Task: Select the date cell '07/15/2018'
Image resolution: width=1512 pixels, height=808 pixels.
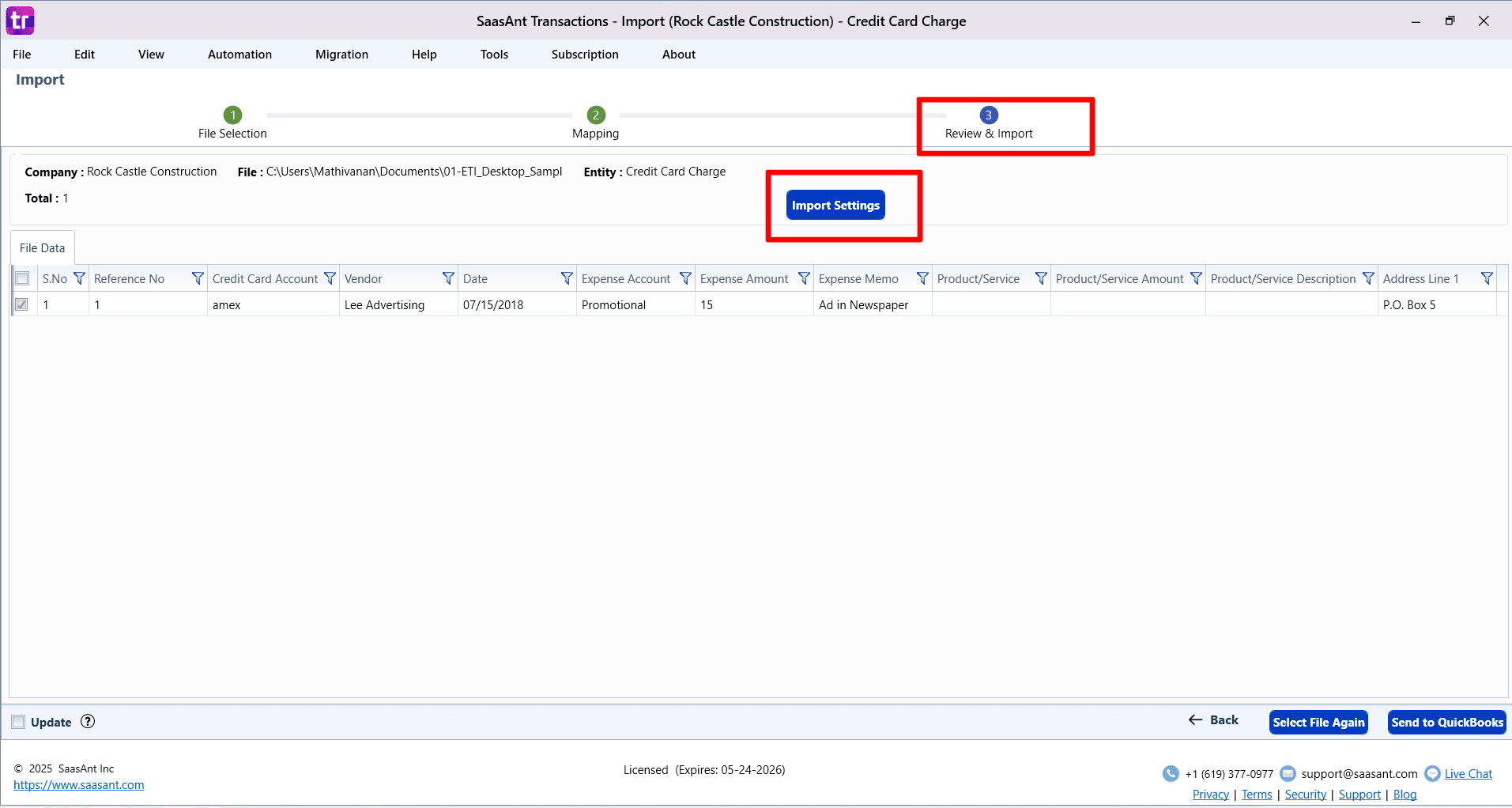Action: pyautogui.click(x=517, y=304)
